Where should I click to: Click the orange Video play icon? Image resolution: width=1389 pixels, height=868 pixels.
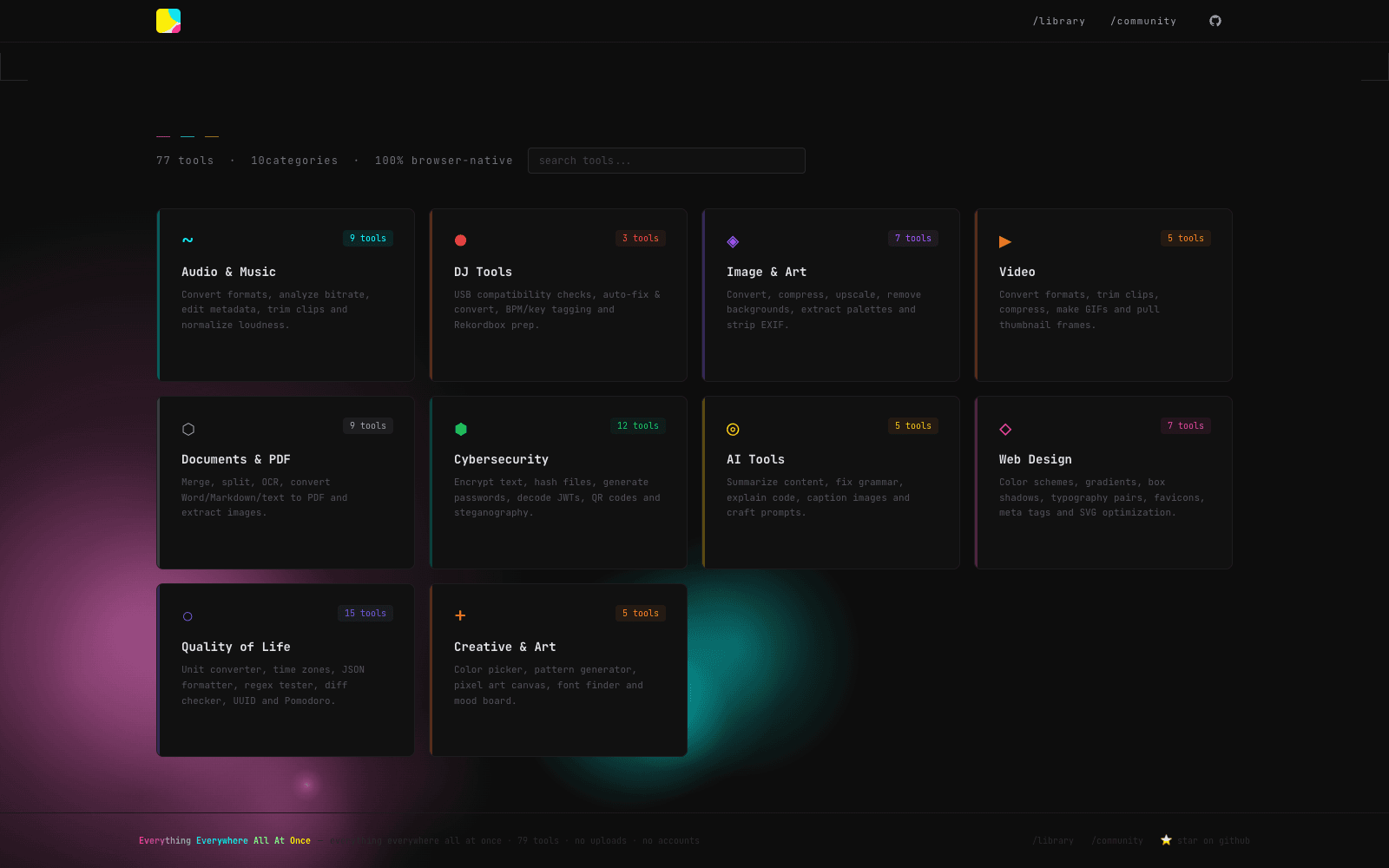(x=1005, y=241)
